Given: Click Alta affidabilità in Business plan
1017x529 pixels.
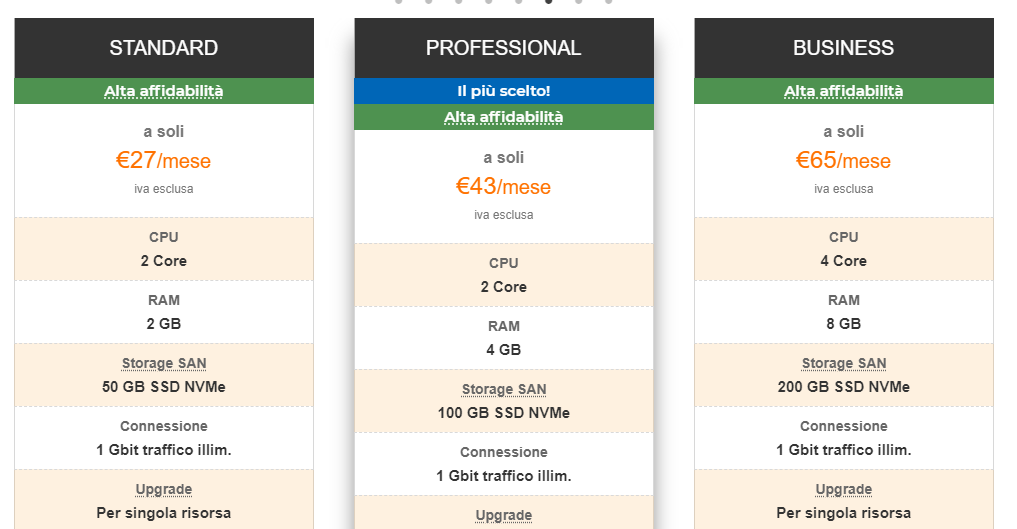Looking at the screenshot, I should (x=844, y=91).
